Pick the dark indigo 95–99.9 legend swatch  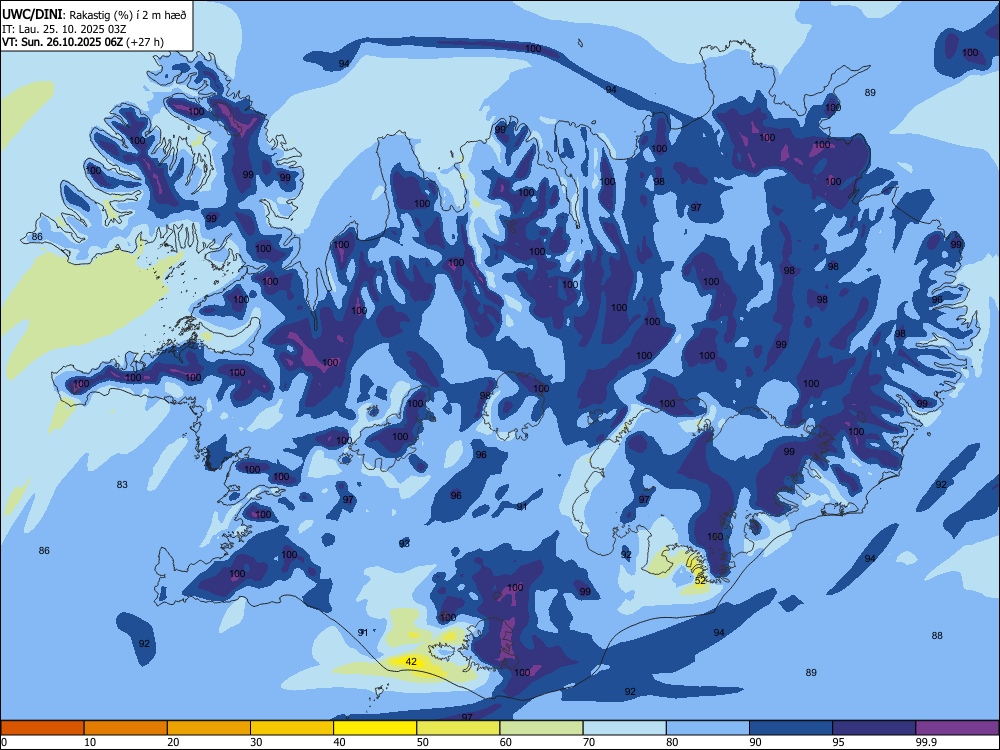874,728
